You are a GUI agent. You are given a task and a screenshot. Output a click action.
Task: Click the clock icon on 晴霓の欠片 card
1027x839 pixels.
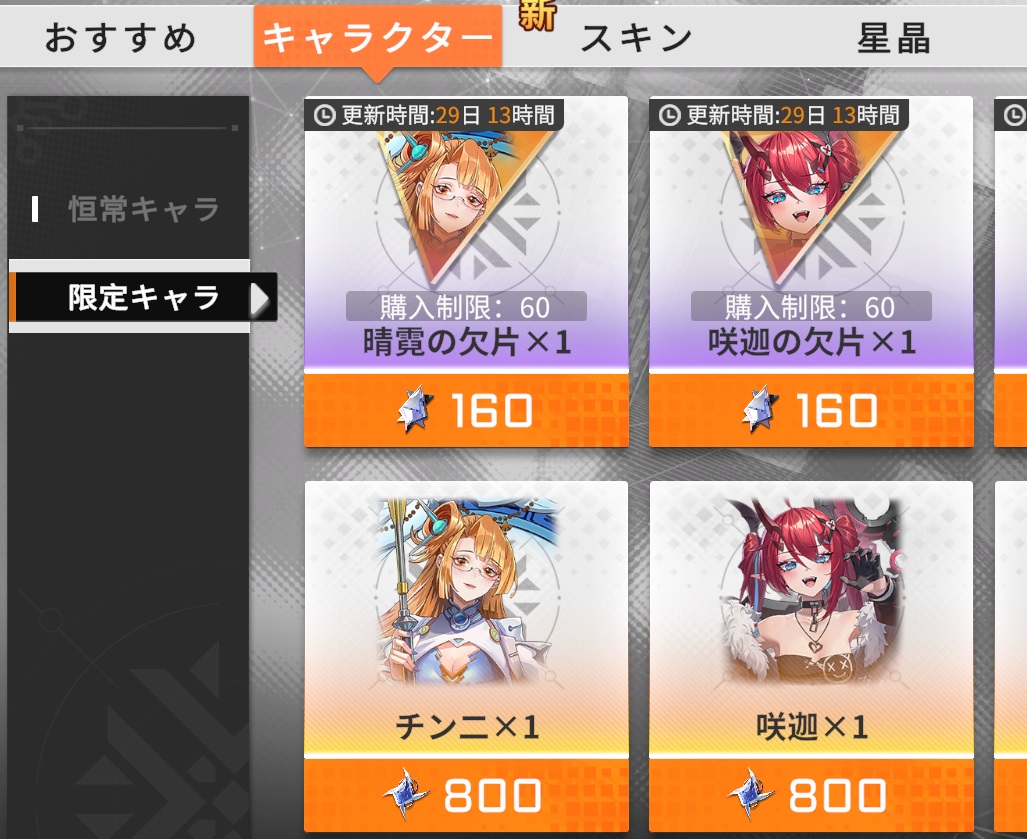[325, 116]
